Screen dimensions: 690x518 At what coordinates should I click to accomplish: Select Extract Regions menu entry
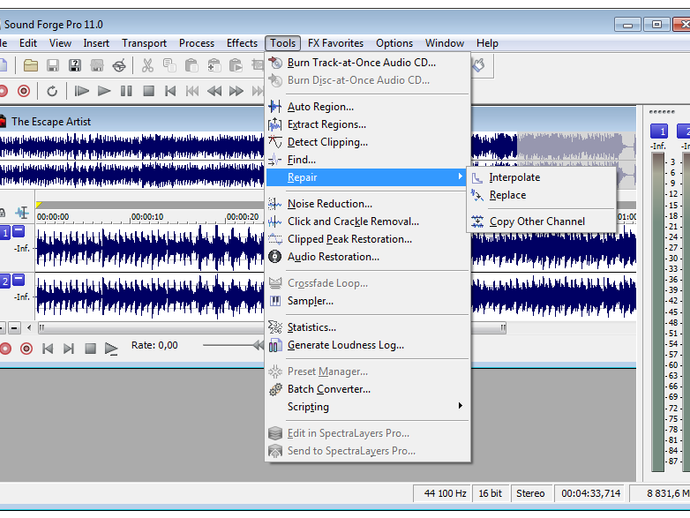368,125
